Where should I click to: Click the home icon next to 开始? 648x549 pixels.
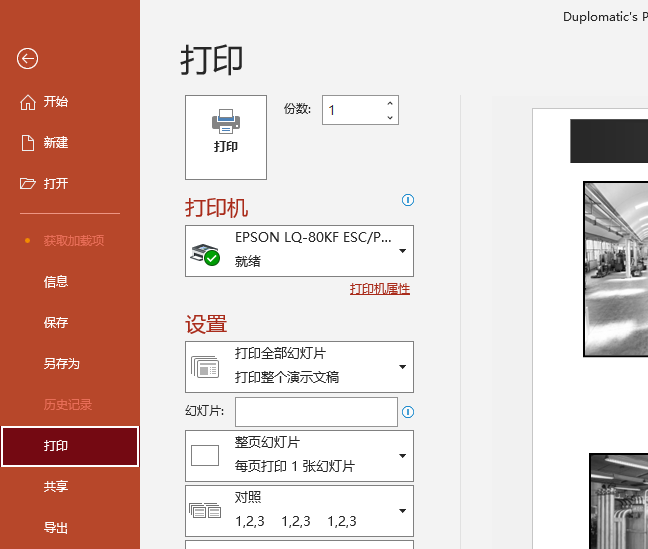pyautogui.click(x=28, y=102)
